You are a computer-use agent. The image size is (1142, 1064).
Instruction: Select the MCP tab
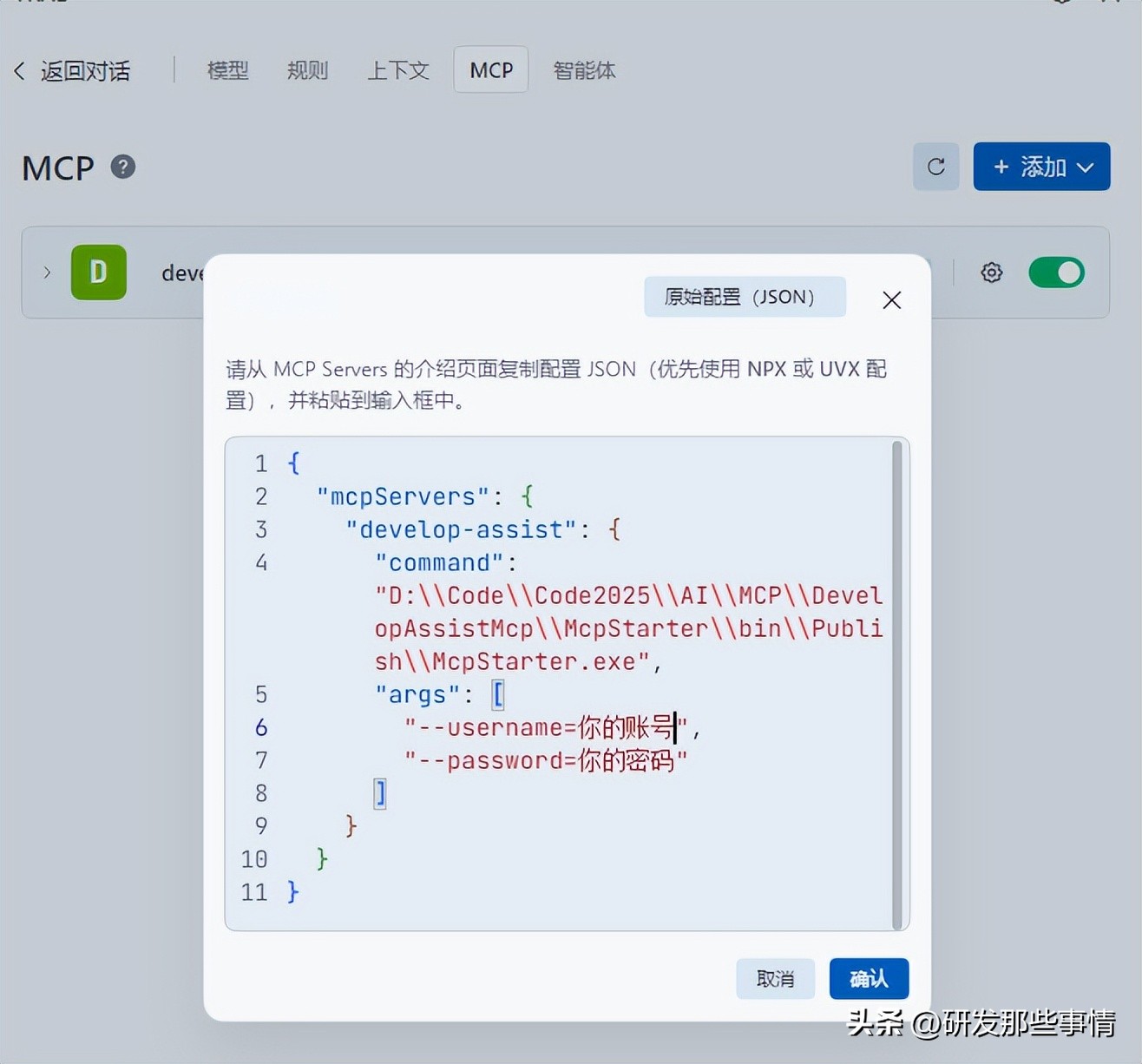tap(491, 69)
